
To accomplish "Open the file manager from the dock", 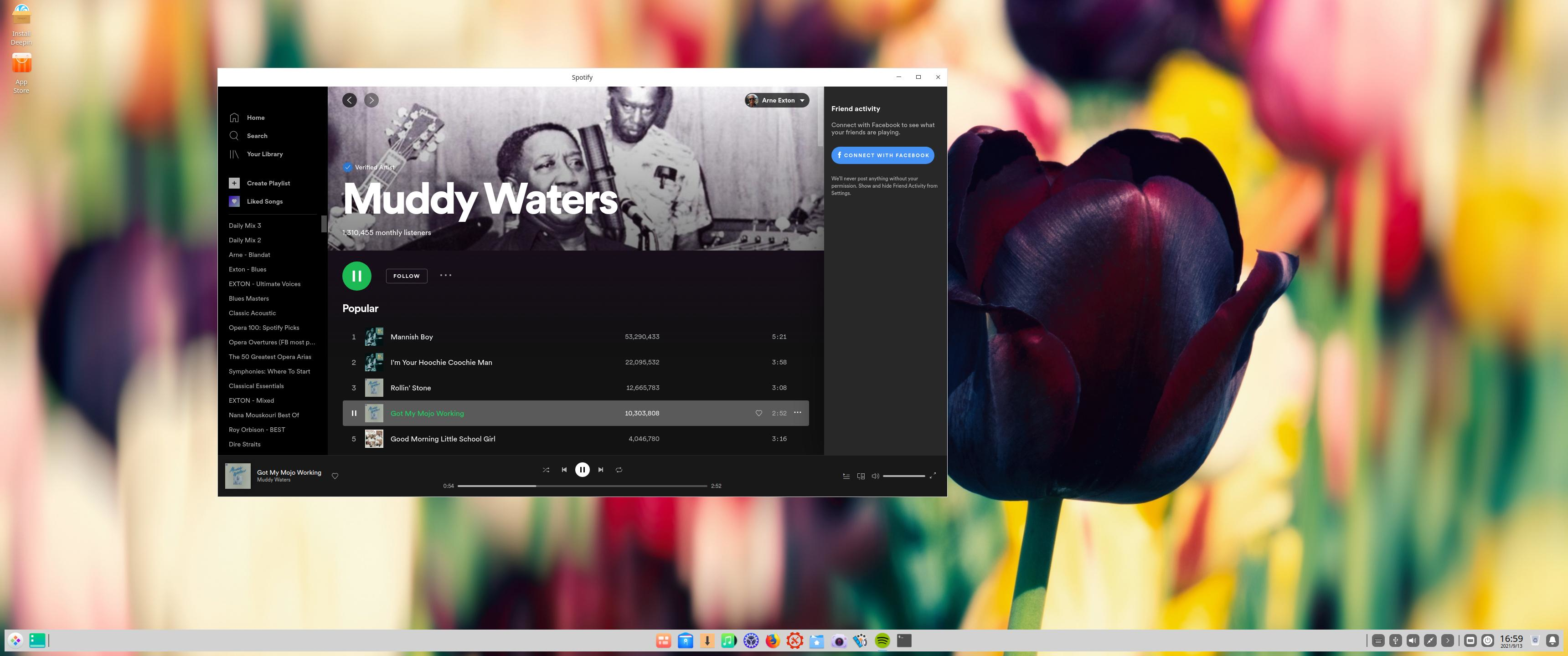I will (x=816, y=641).
